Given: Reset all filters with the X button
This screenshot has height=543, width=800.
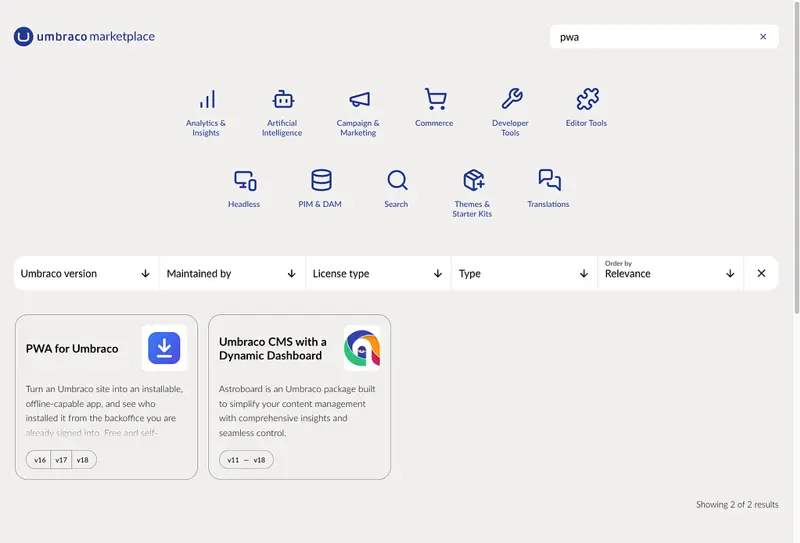Looking at the screenshot, I should 761,274.
